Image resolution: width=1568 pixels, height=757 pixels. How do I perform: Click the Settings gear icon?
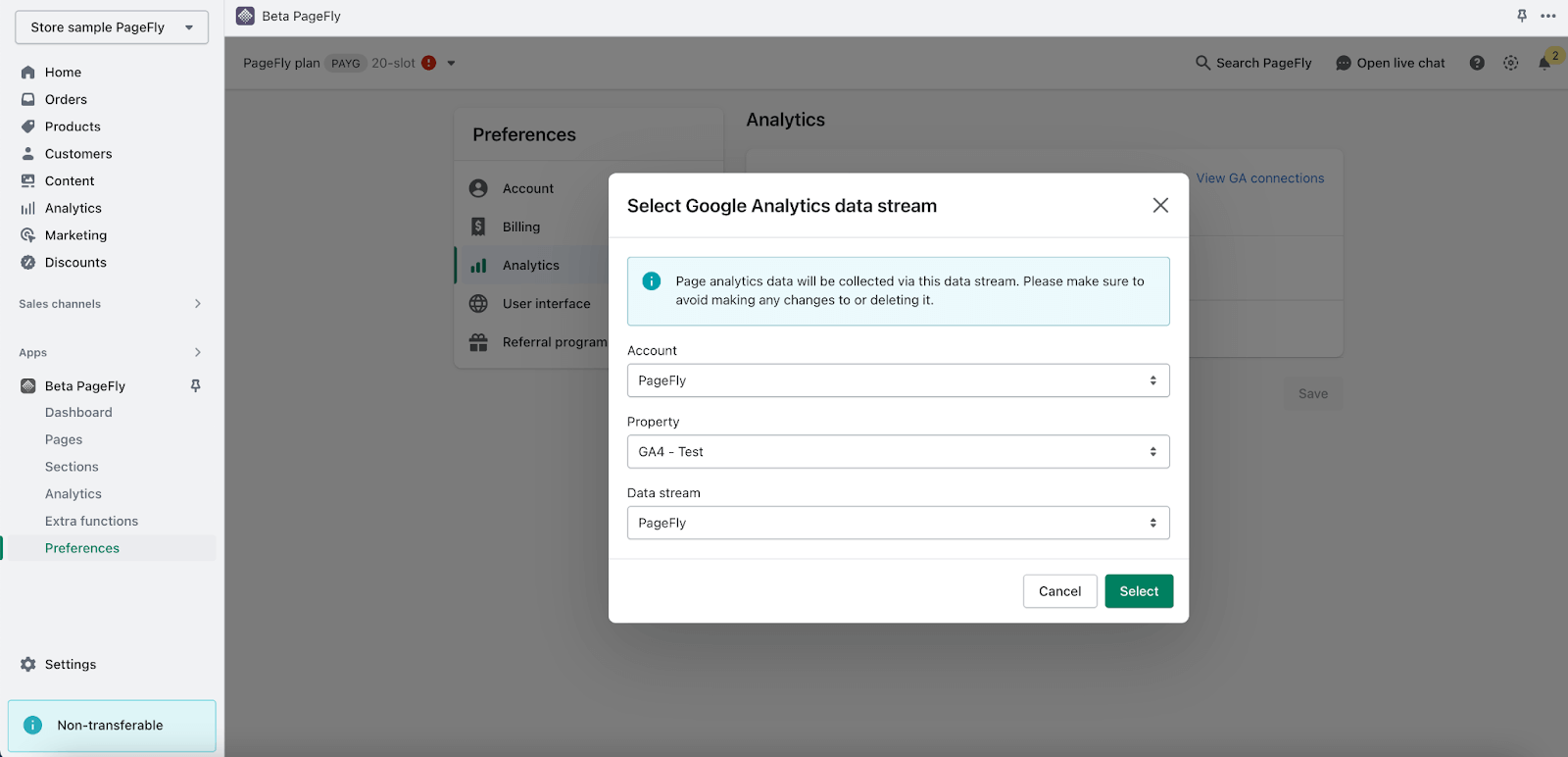click(x=27, y=664)
